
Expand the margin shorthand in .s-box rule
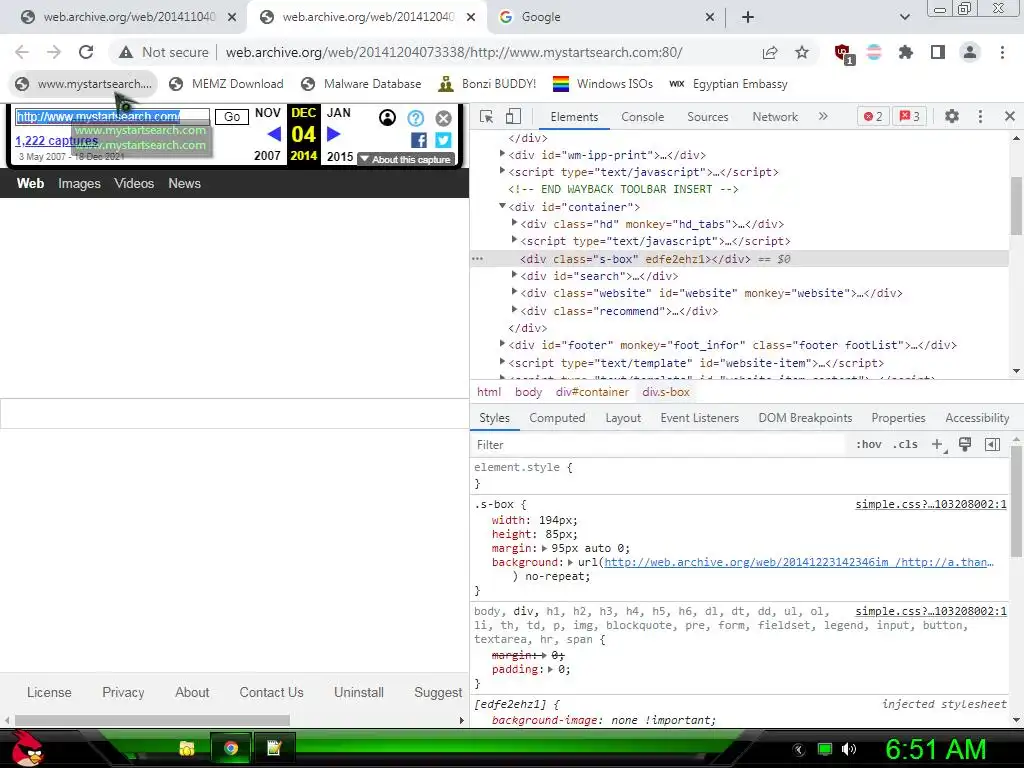(545, 548)
